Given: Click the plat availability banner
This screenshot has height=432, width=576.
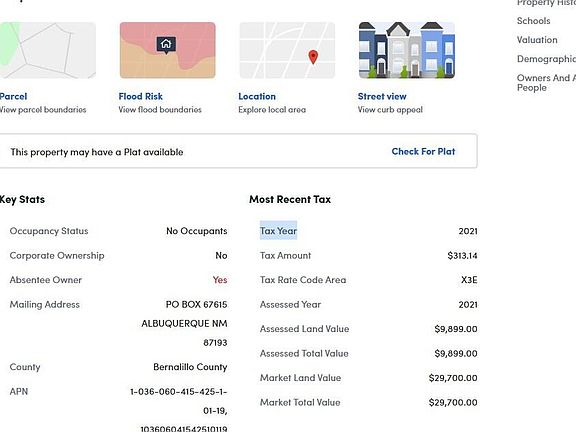Looking at the screenshot, I should 238,151.
